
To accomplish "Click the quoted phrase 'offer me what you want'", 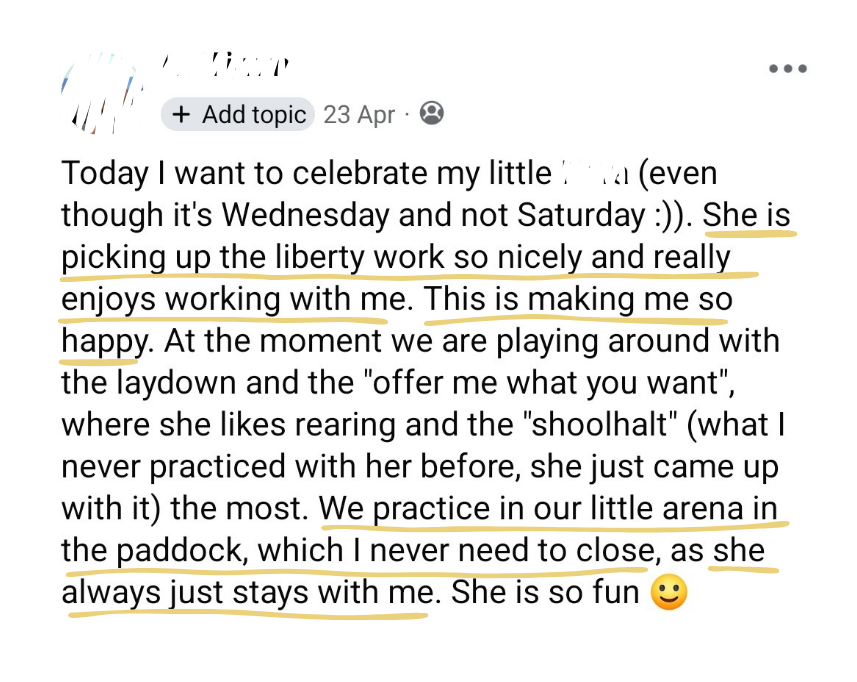I will click(550, 383).
